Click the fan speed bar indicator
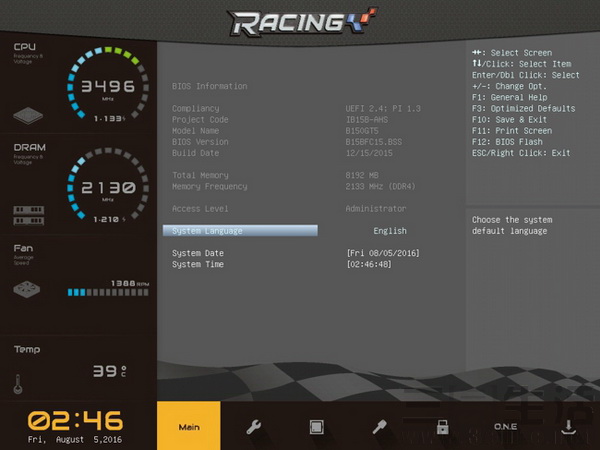 pos(108,292)
